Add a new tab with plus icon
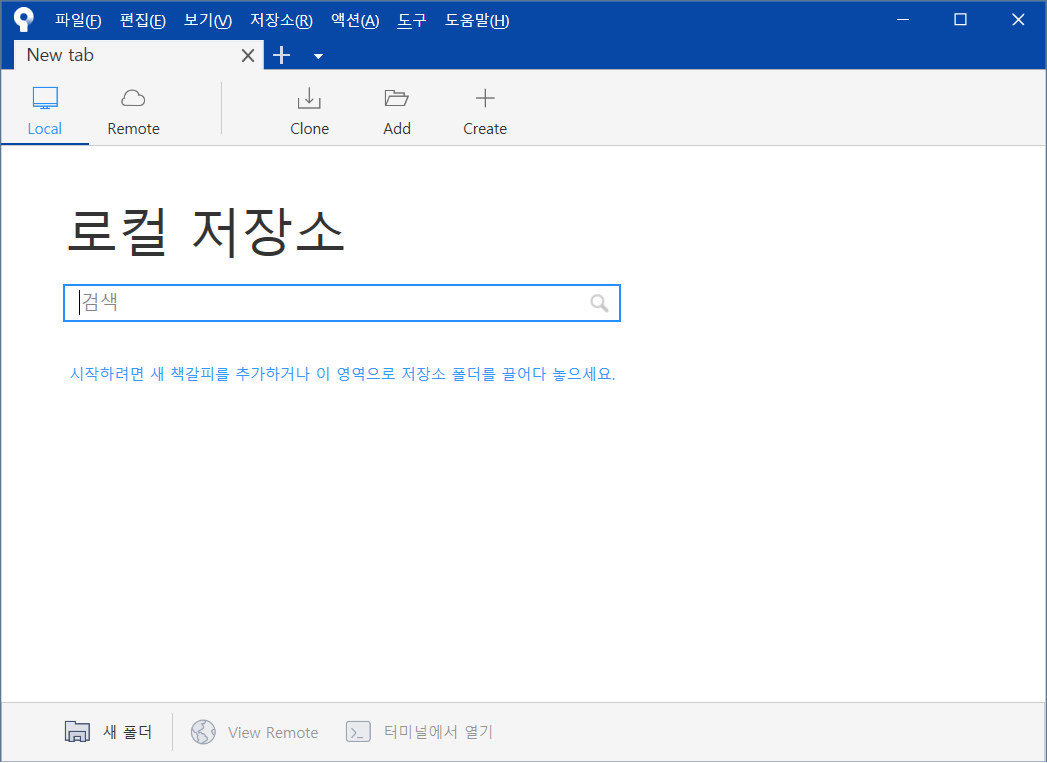Viewport: 1047px width, 763px height. pos(282,55)
